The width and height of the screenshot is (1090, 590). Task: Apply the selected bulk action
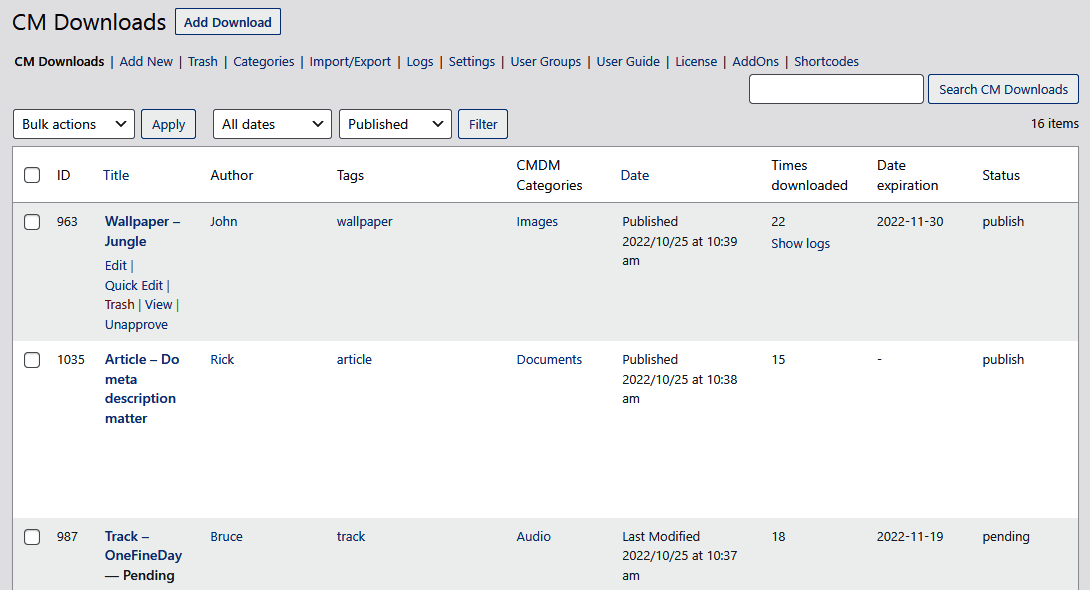click(x=168, y=124)
